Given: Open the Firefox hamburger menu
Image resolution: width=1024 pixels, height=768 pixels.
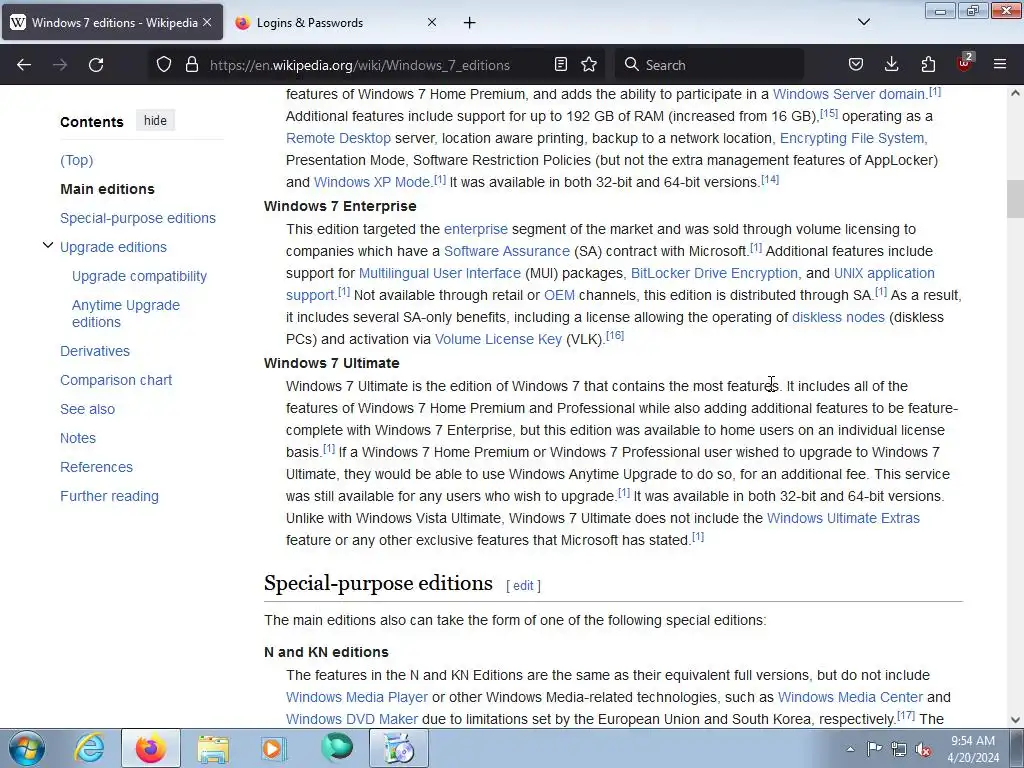Looking at the screenshot, I should [1000, 65].
